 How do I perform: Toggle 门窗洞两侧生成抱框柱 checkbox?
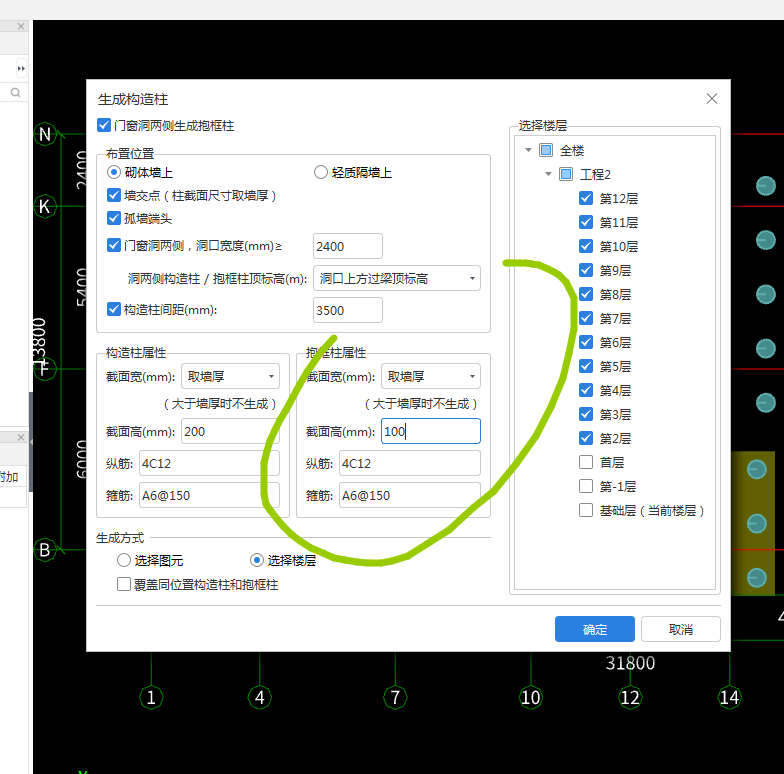coord(104,125)
